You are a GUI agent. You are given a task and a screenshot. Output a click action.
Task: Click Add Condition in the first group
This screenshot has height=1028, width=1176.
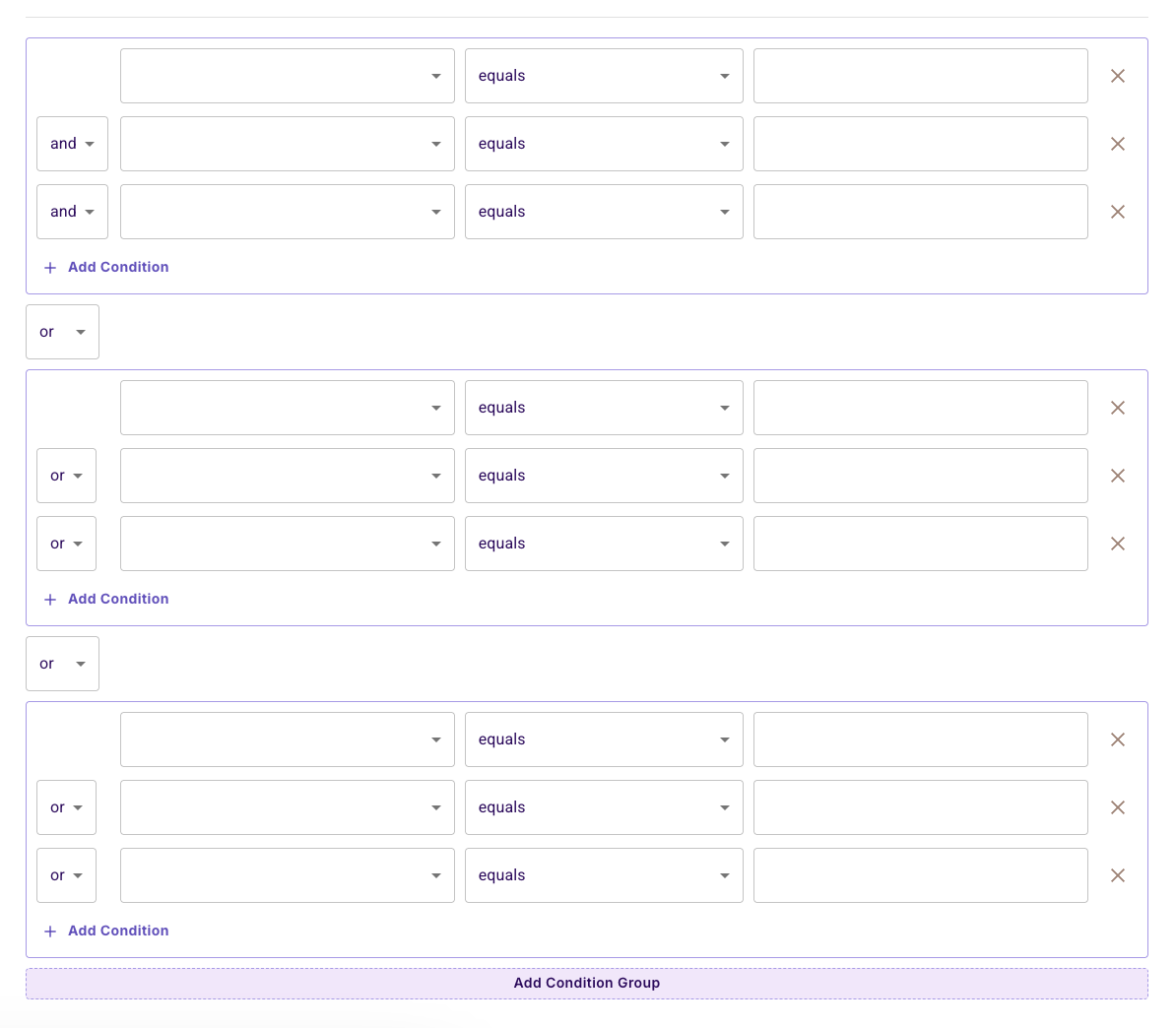(117, 267)
